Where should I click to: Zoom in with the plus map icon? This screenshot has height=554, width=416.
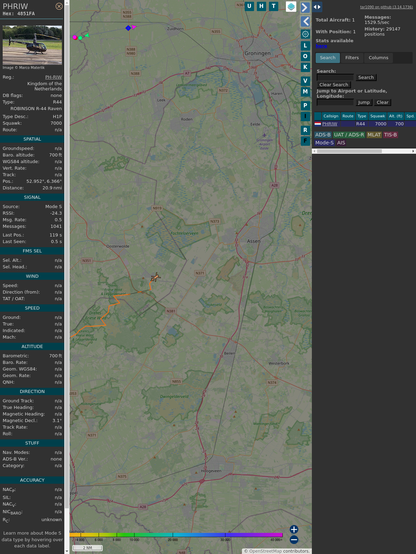pyautogui.click(x=294, y=529)
